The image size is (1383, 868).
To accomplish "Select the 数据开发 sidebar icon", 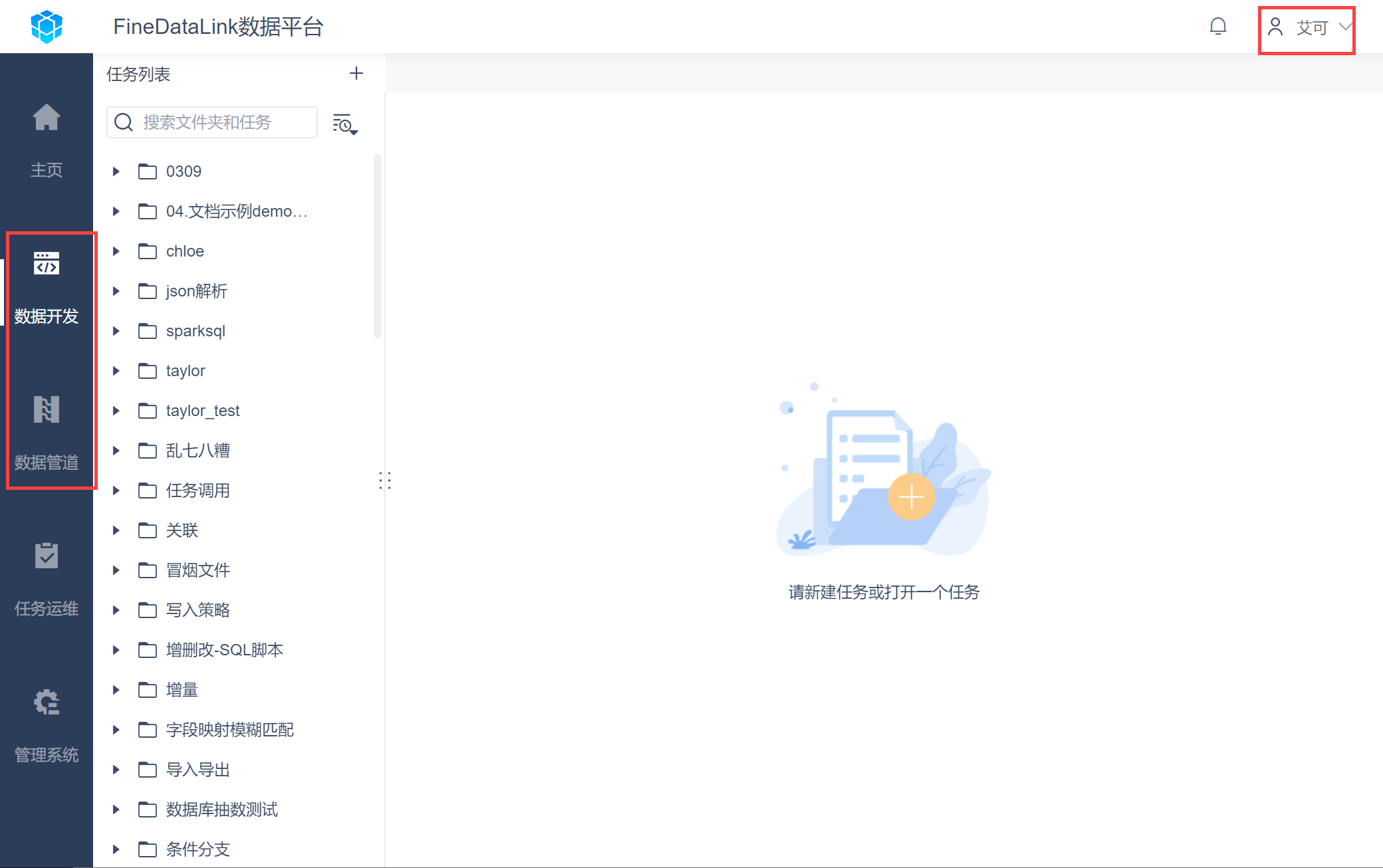I will click(47, 264).
